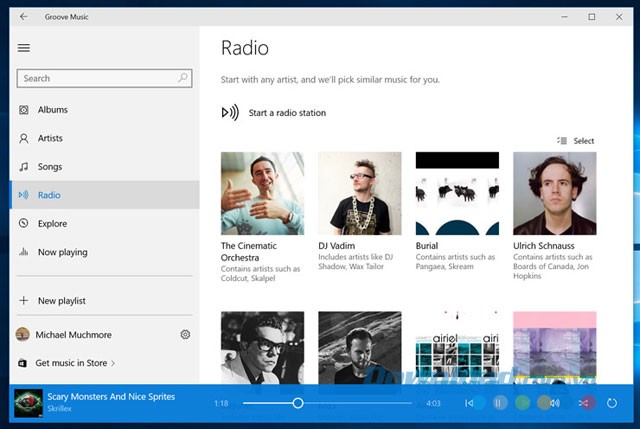Open the DJ Vadim radio station thumbnail
Image resolution: width=640 pixels, height=429 pixels.
(359, 193)
